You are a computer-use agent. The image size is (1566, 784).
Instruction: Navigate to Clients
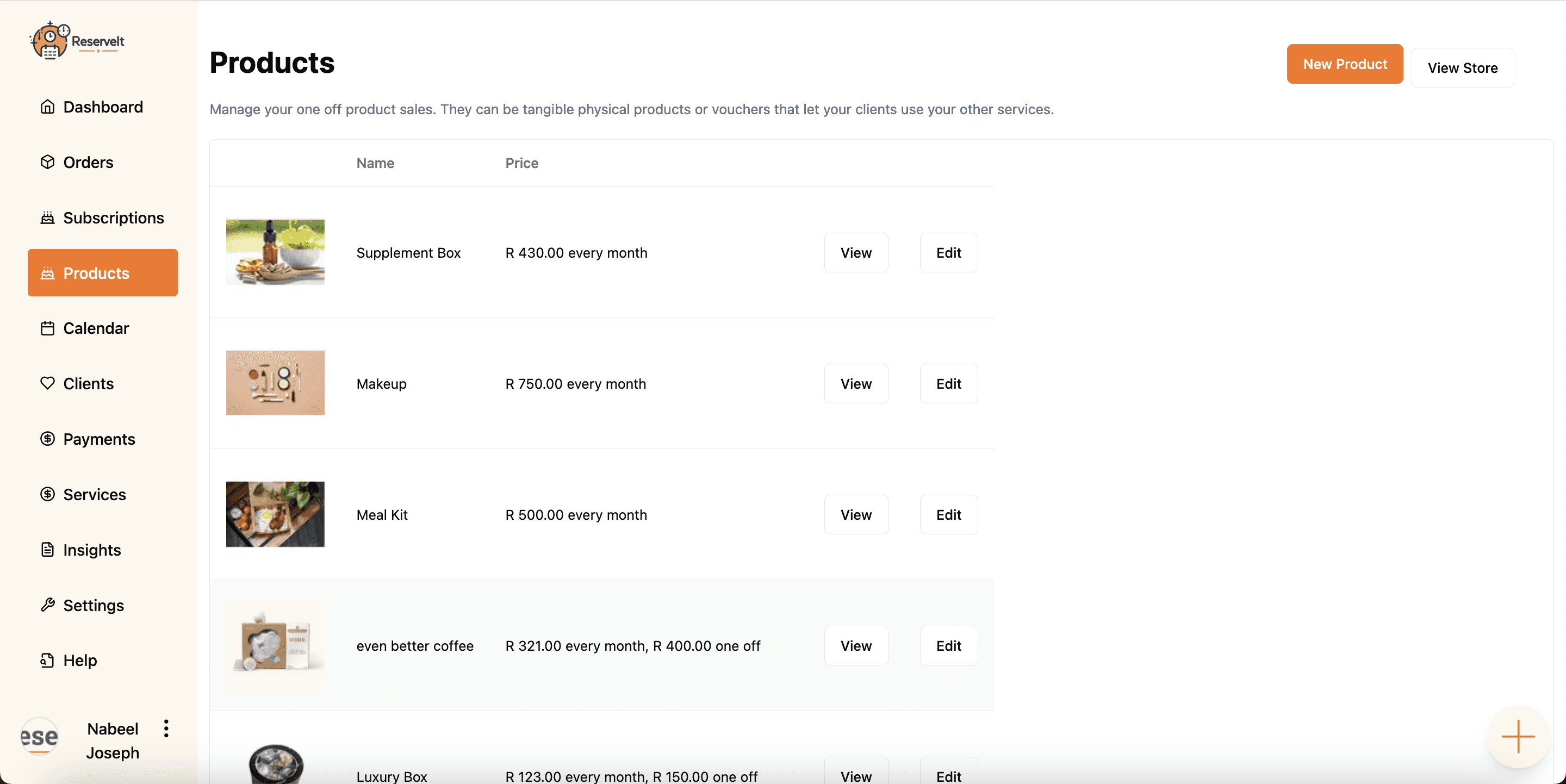tap(103, 383)
